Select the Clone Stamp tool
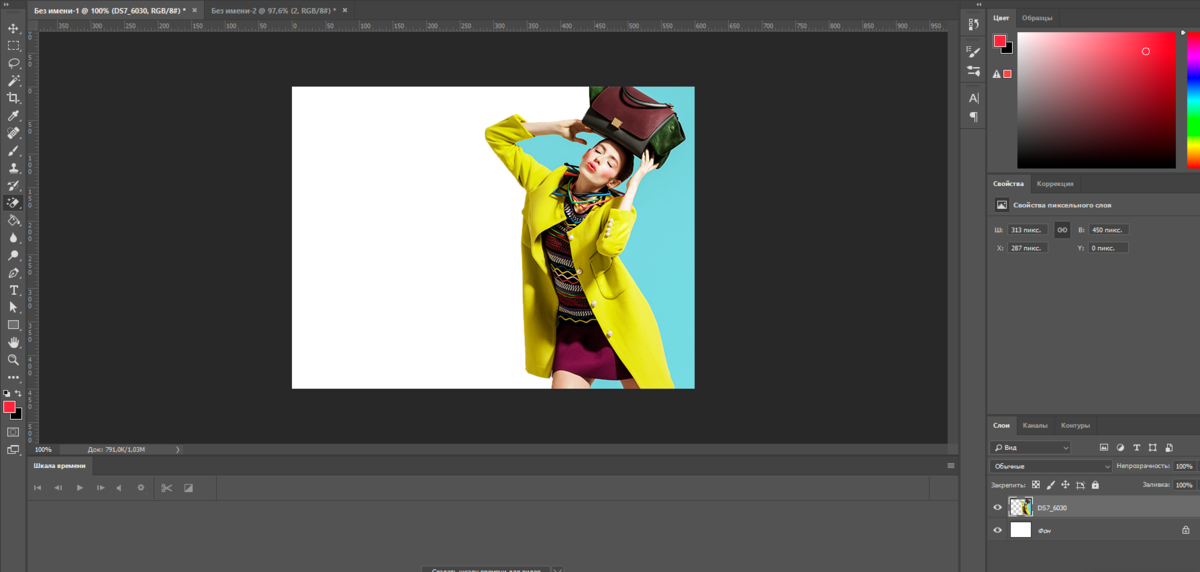 click(x=13, y=168)
